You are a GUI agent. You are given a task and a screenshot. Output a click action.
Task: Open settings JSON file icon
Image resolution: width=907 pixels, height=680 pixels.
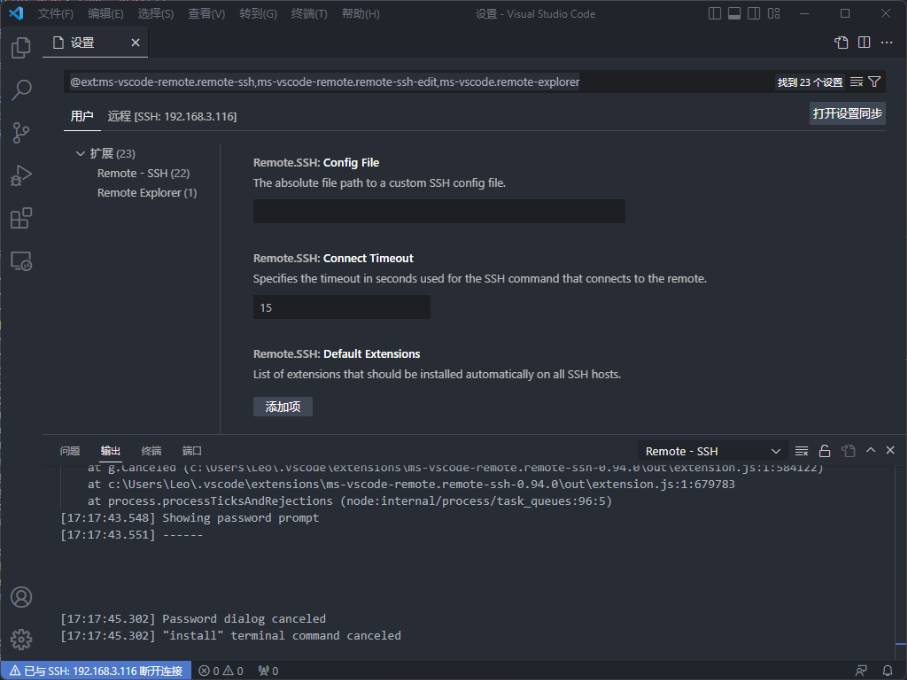(x=842, y=42)
